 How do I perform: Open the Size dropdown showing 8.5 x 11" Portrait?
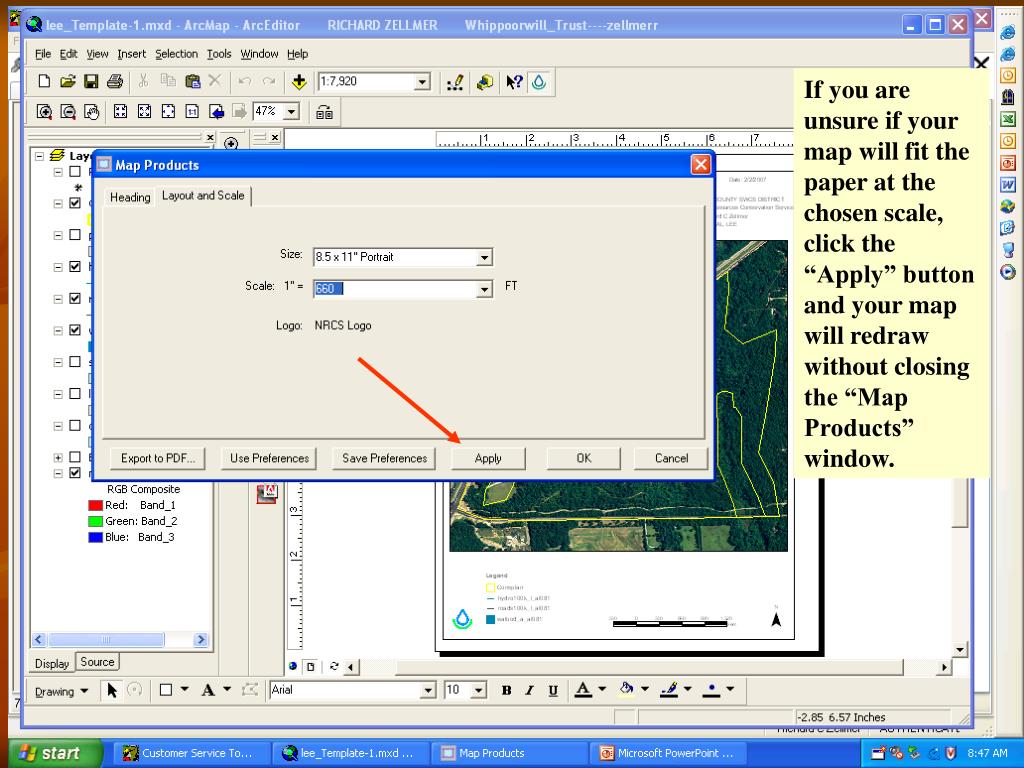click(x=484, y=257)
